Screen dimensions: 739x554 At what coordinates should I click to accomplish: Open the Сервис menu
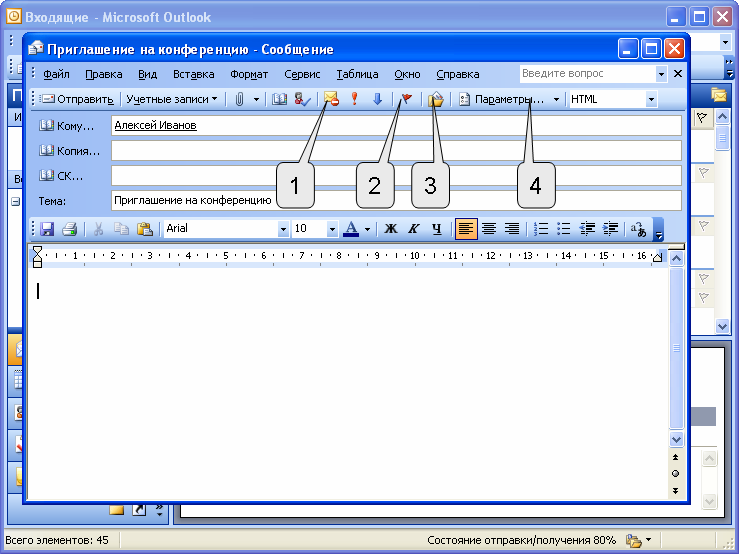coord(302,74)
